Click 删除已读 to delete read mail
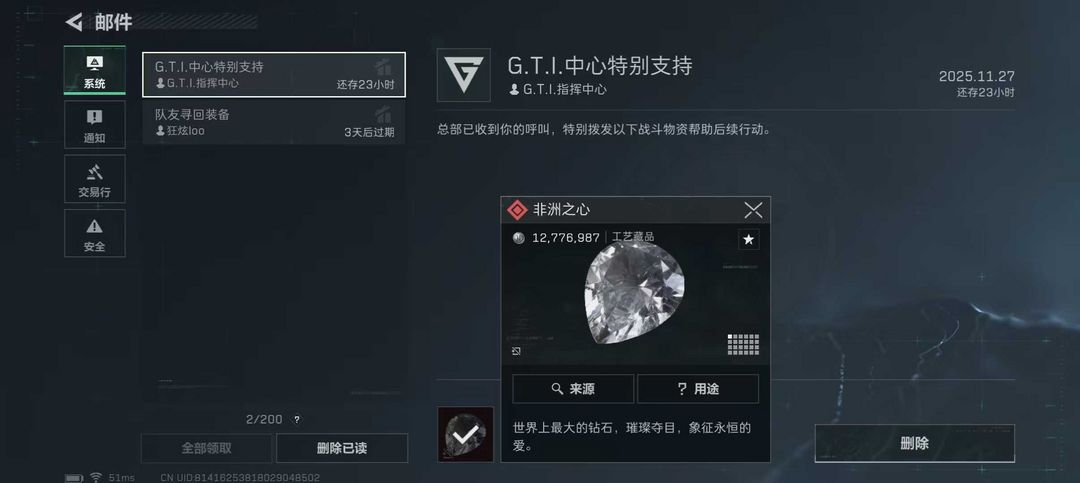The image size is (1080, 483). coord(342,448)
